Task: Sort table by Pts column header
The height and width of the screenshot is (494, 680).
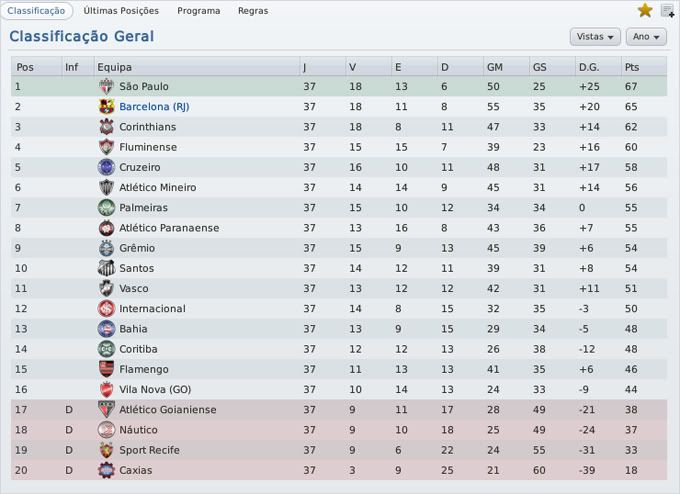Action: point(632,67)
